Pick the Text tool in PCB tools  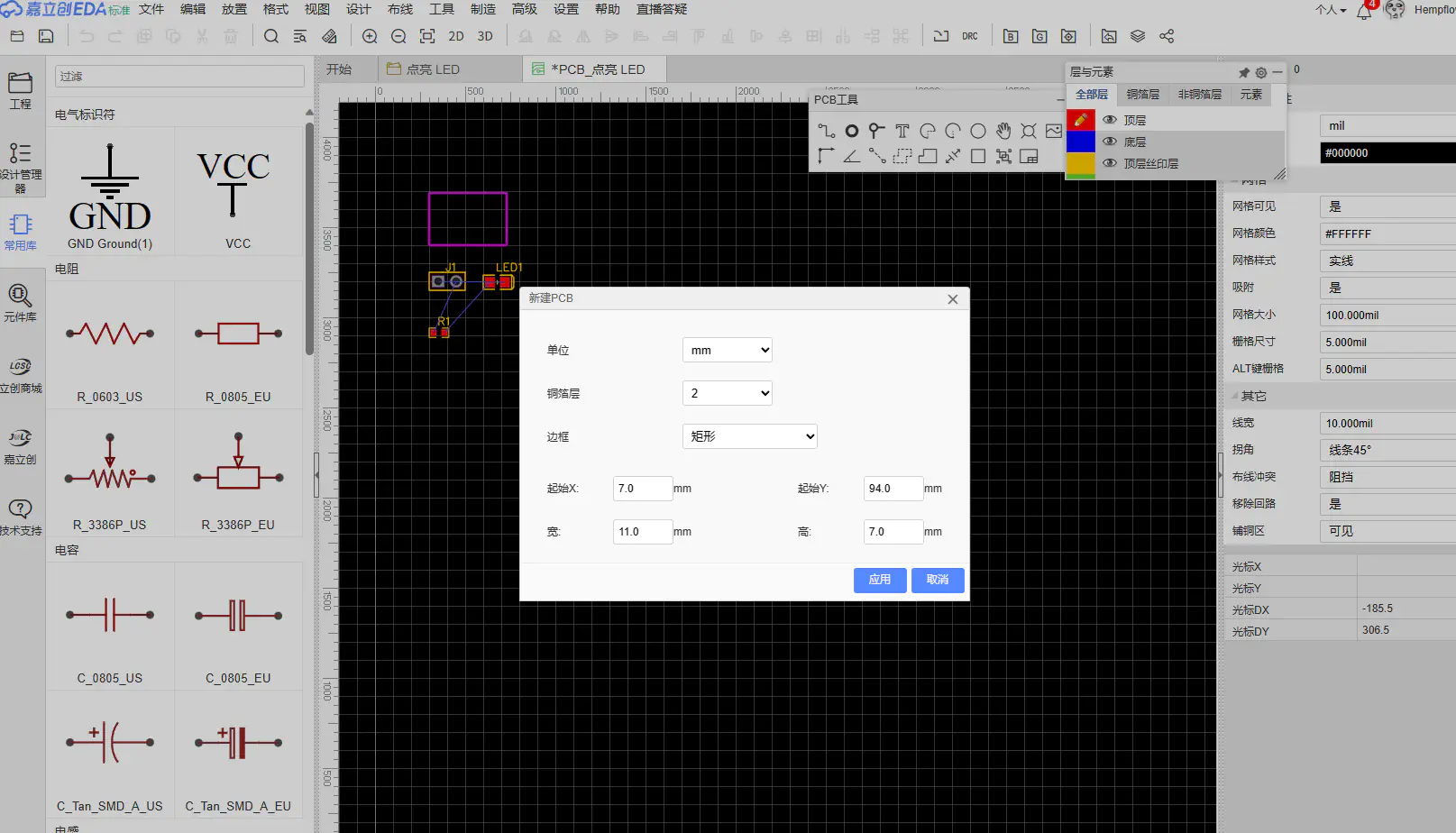click(x=902, y=131)
